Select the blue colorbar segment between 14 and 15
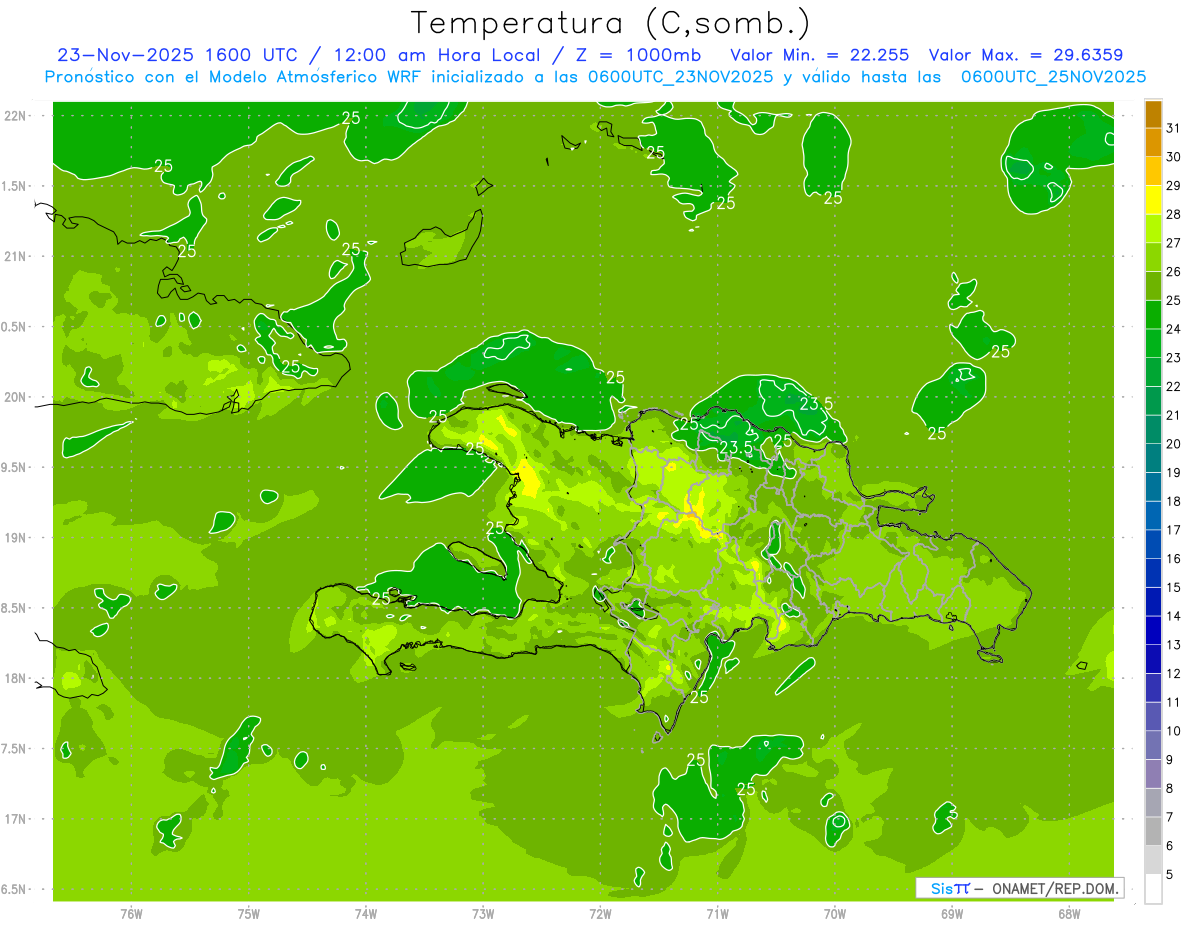 click(x=1153, y=602)
